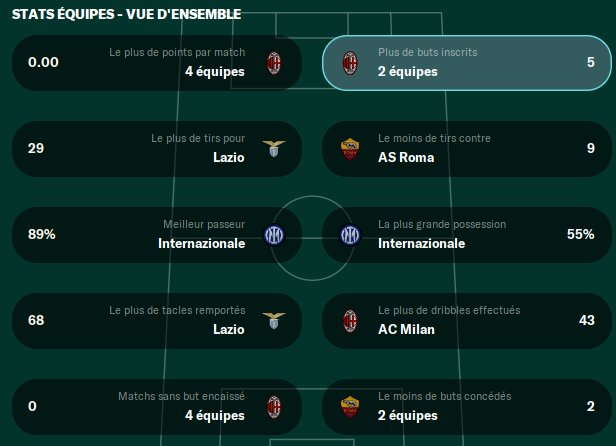Select Internazionale under La plus grande possession
The width and height of the screenshot is (616, 446).
422,244
